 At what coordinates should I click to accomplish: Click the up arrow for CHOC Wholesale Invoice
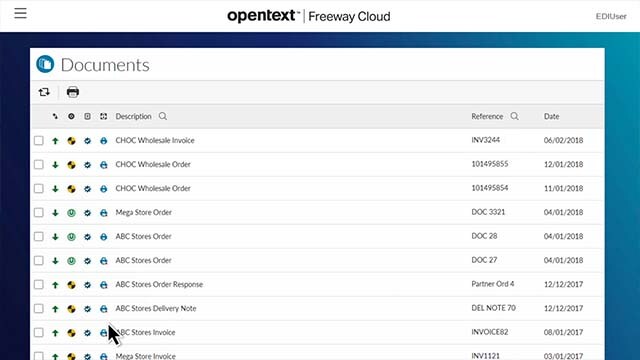point(55,141)
